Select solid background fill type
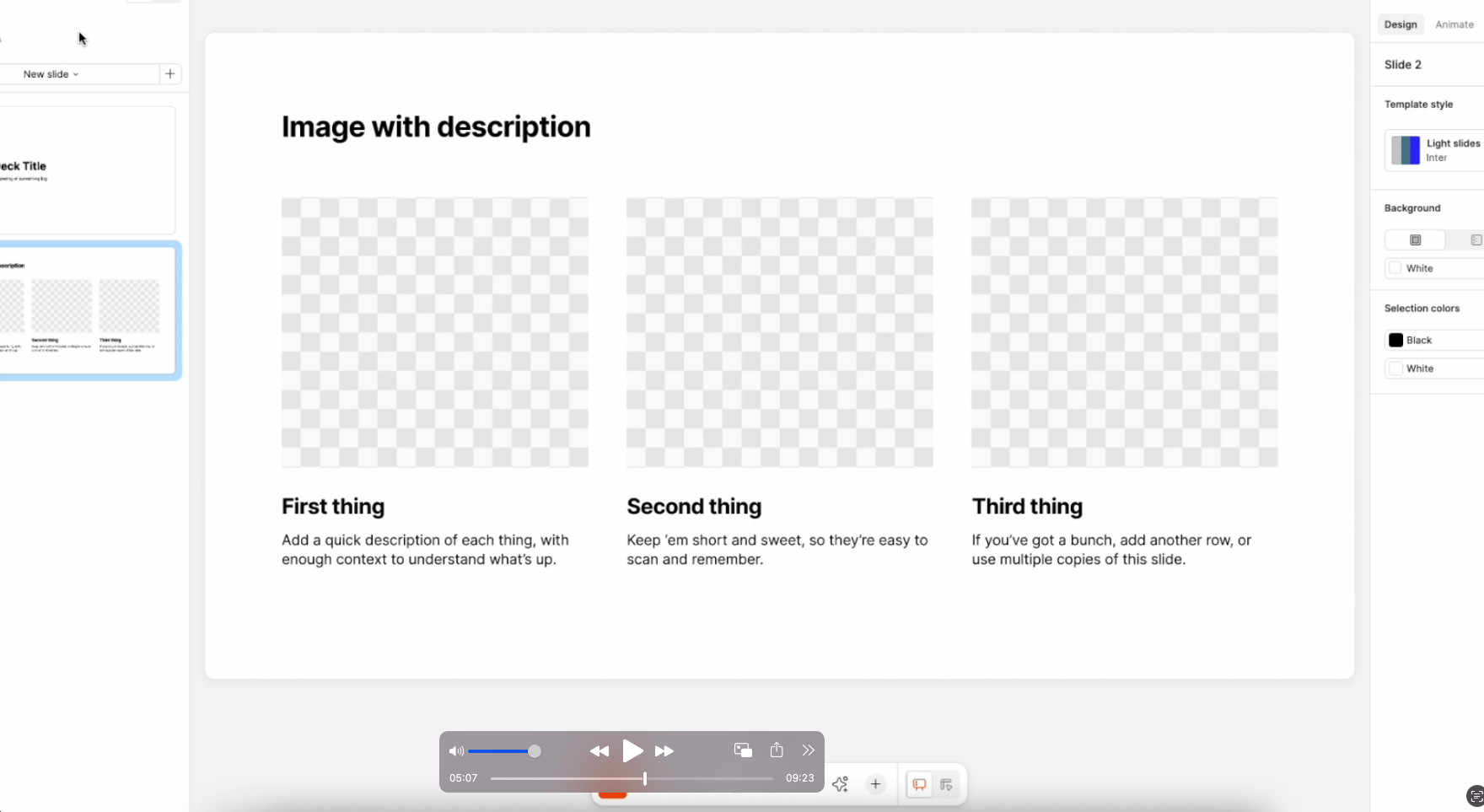 coord(1415,240)
